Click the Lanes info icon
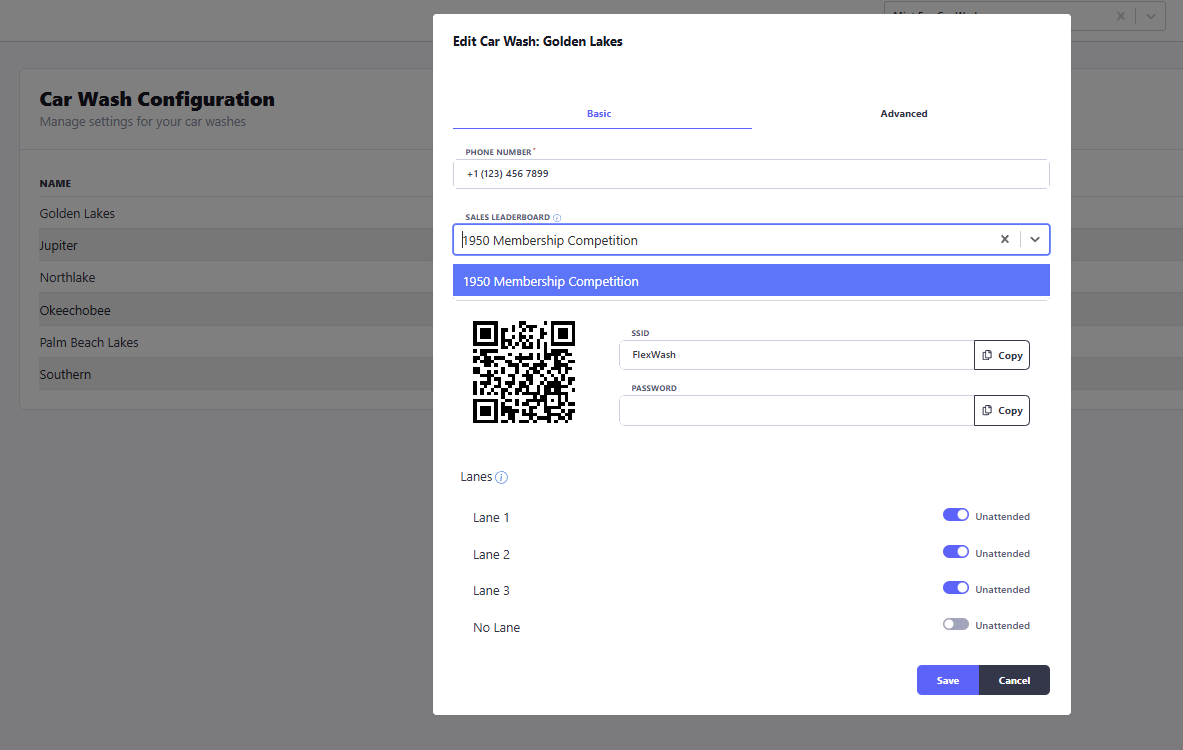The image size is (1183, 750). pyautogui.click(x=502, y=477)
